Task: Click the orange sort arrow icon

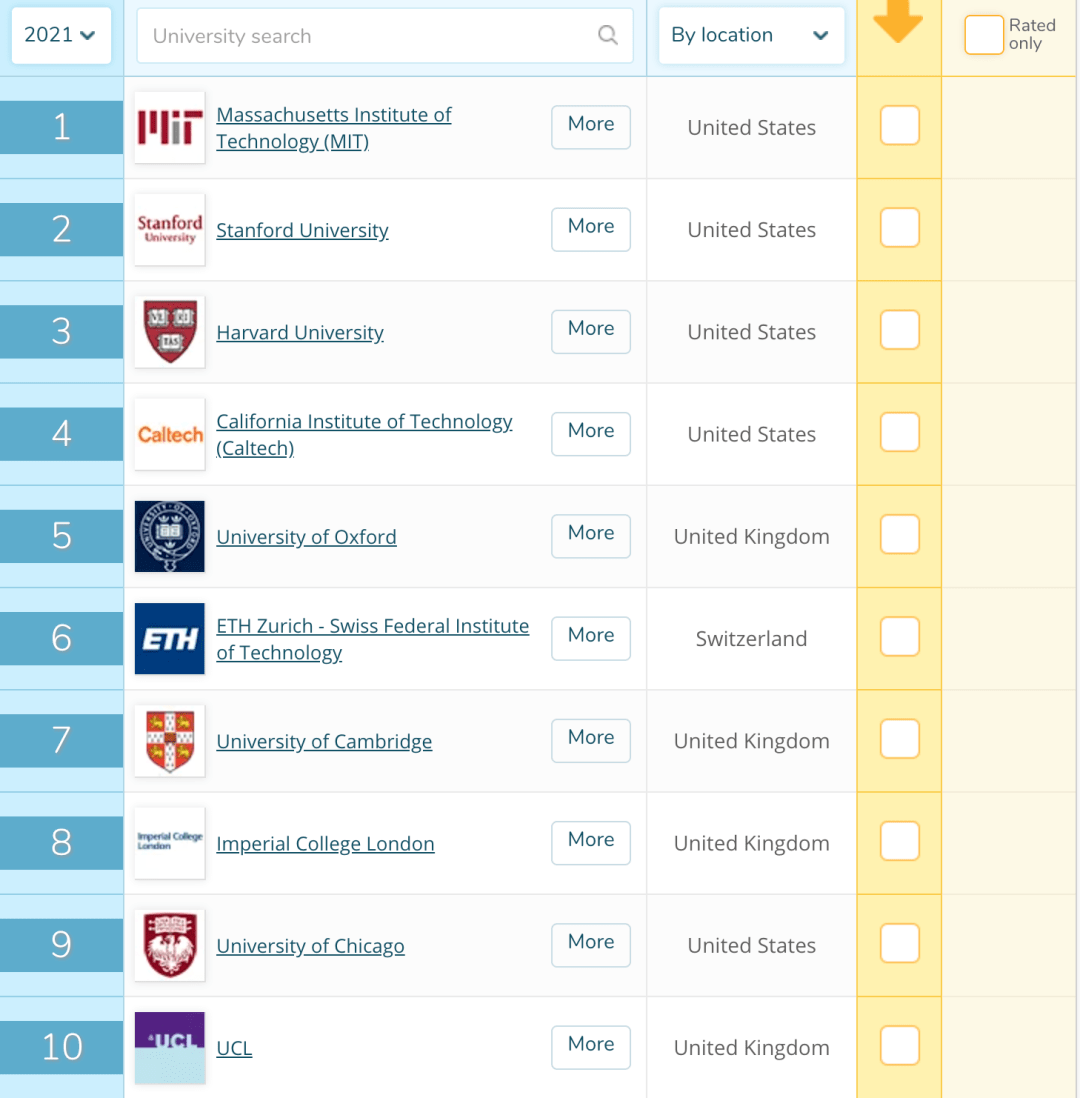Action: click(x=898, y=21)
